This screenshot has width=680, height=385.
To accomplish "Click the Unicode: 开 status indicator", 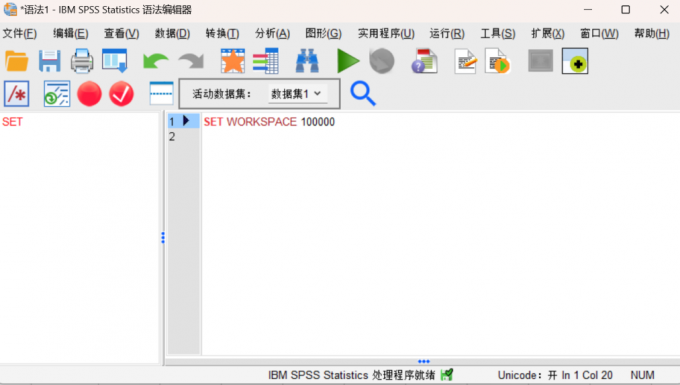I will point(527,375).
